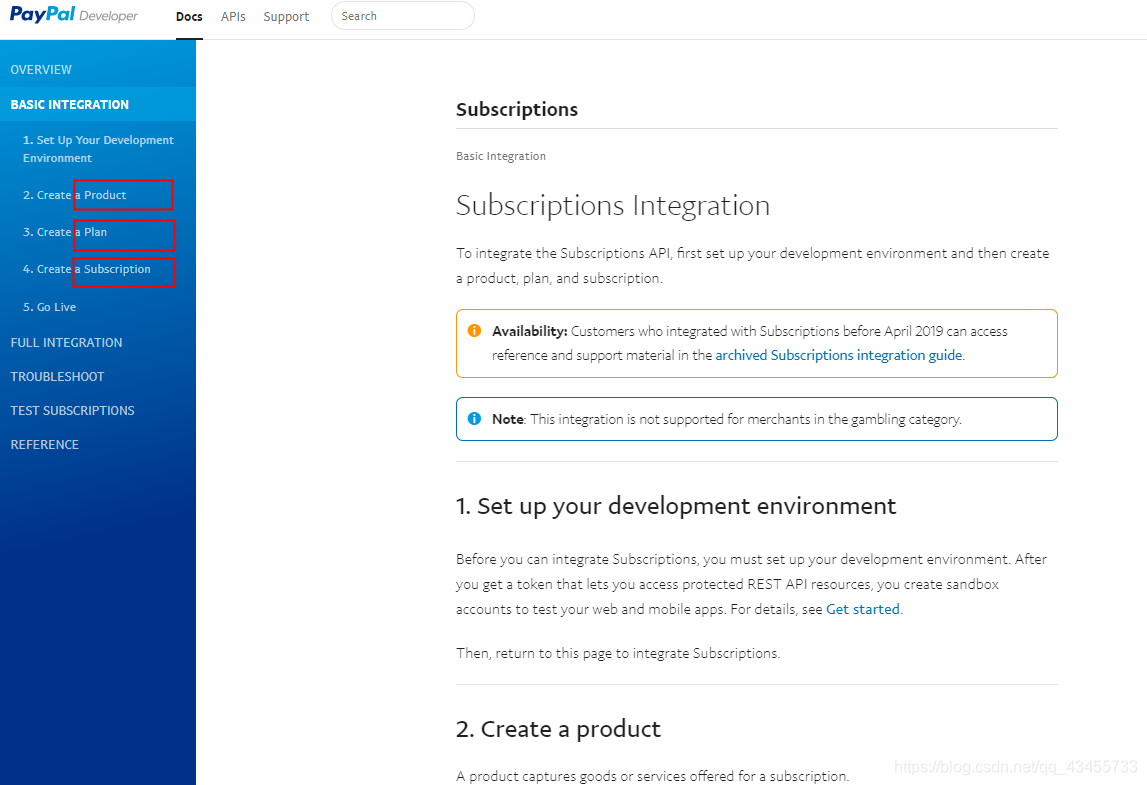The width and height of the screenshot is (1147, 785).
Task: Follow the Get started link
Action: [862, 609]
